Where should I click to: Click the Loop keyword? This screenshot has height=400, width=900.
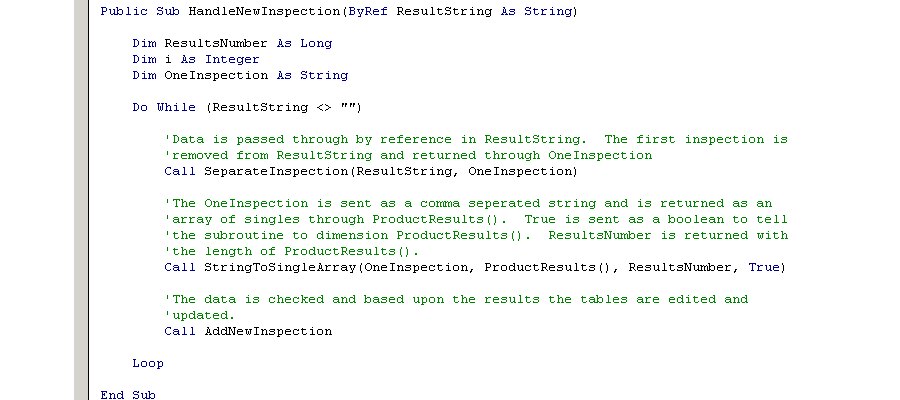pyautogui.click(x=148, y=364)
